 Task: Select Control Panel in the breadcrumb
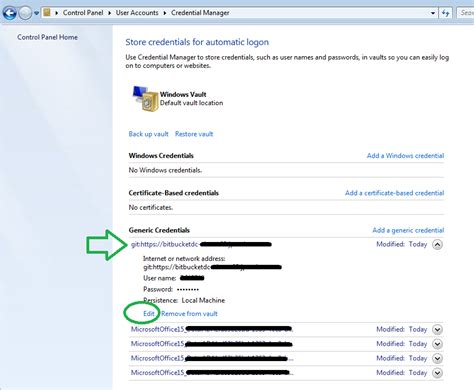click(x=83, y=13)
